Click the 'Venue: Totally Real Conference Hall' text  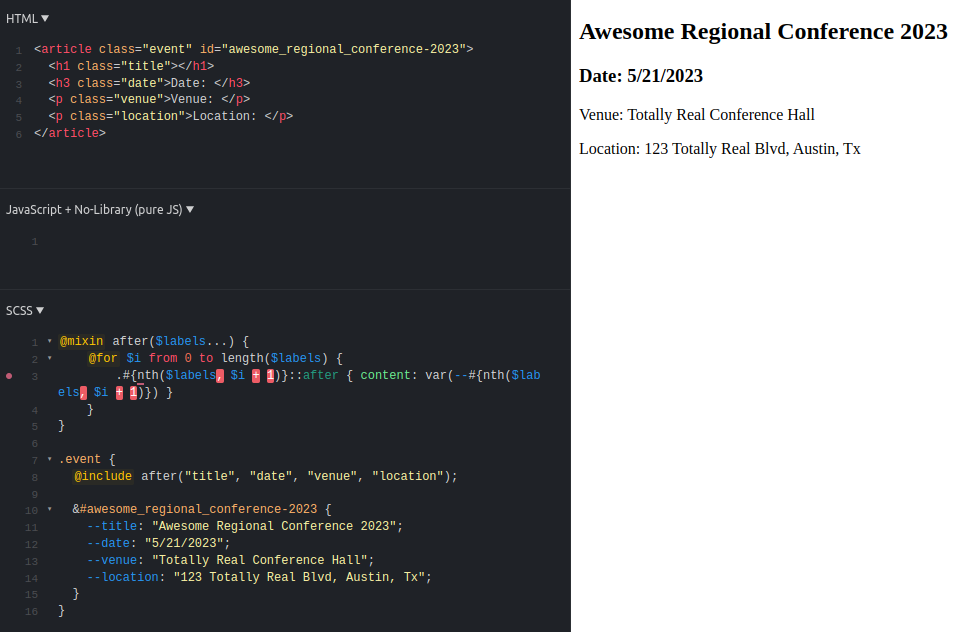point(696,115)
